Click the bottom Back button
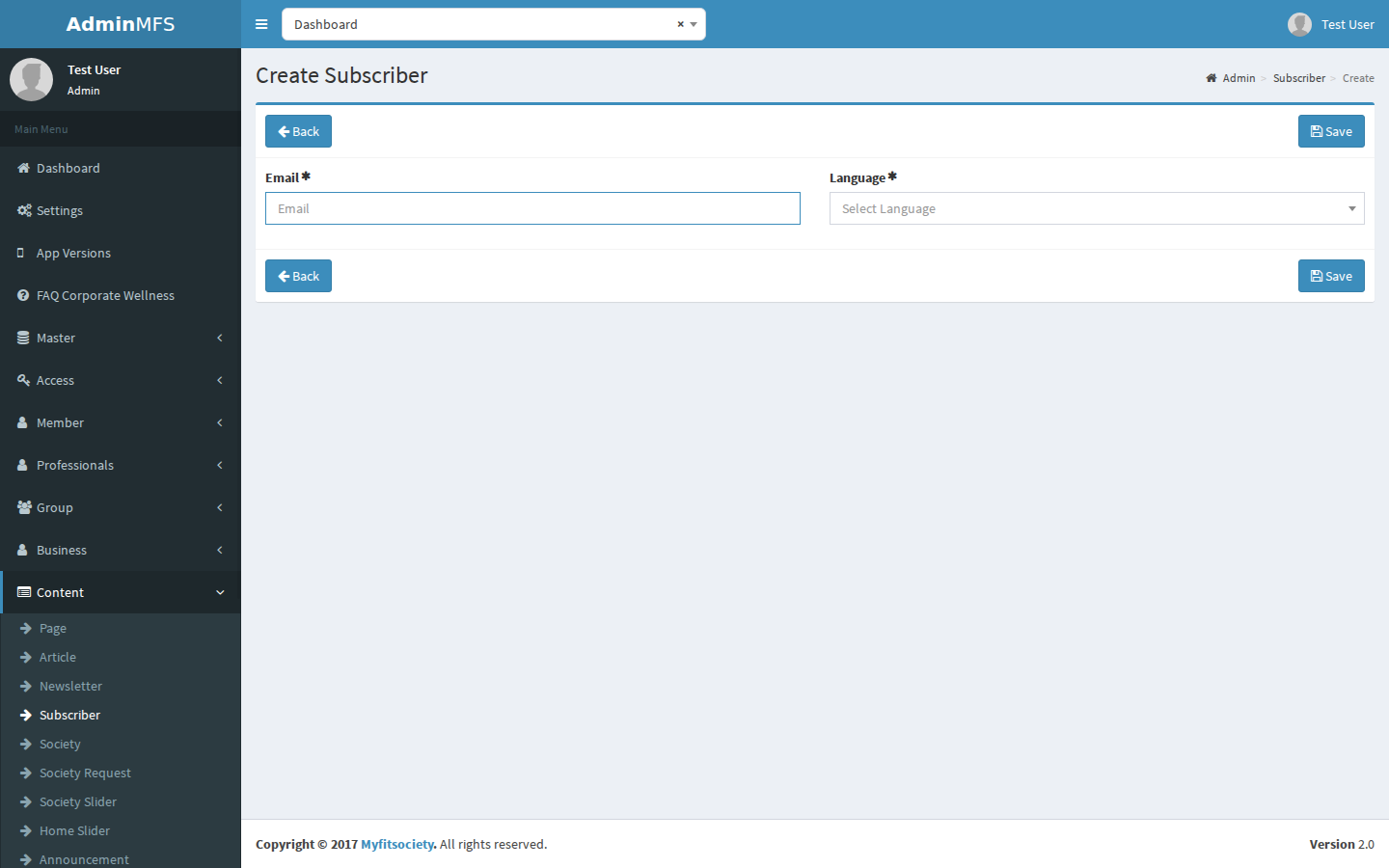 [298, 276]
